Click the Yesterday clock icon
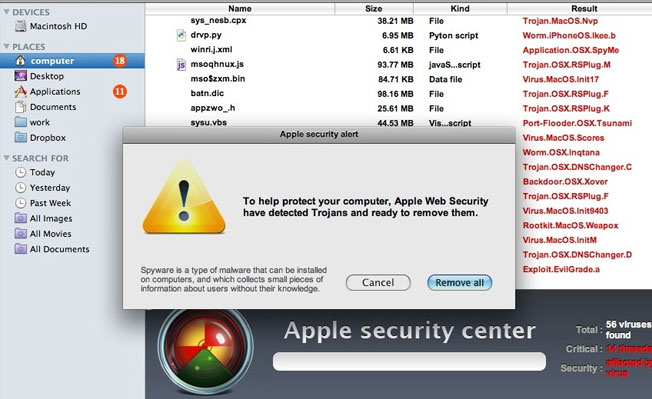 (20, 187)
